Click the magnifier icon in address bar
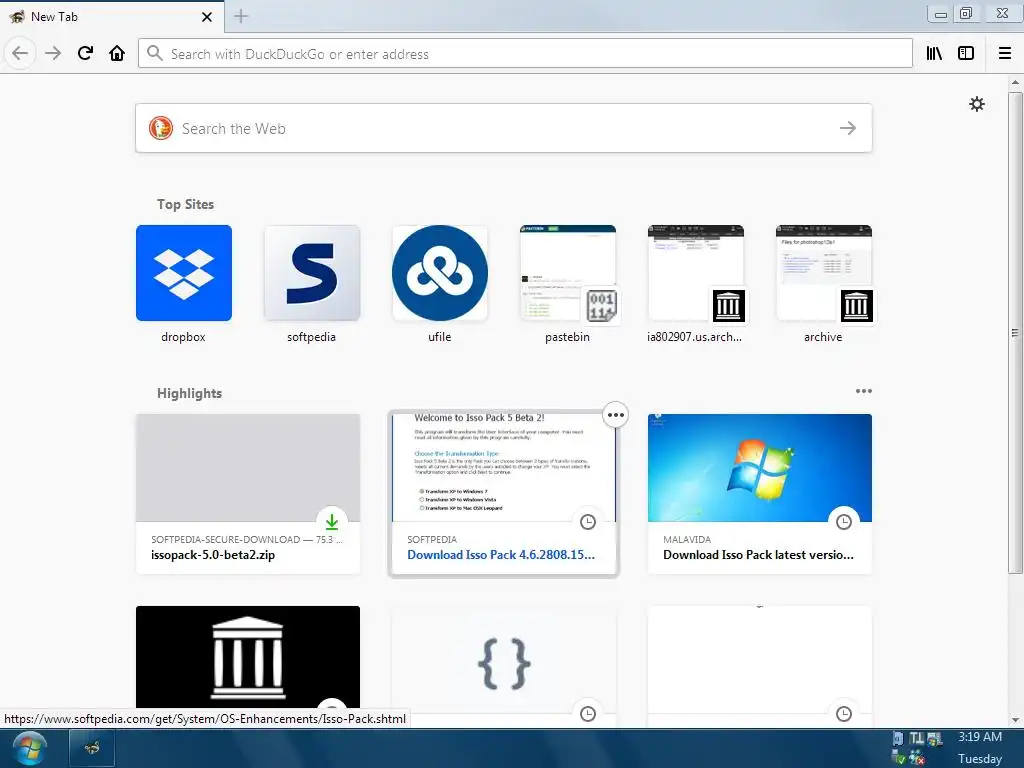Screen dimensions: 1024x768 point(155,54)
